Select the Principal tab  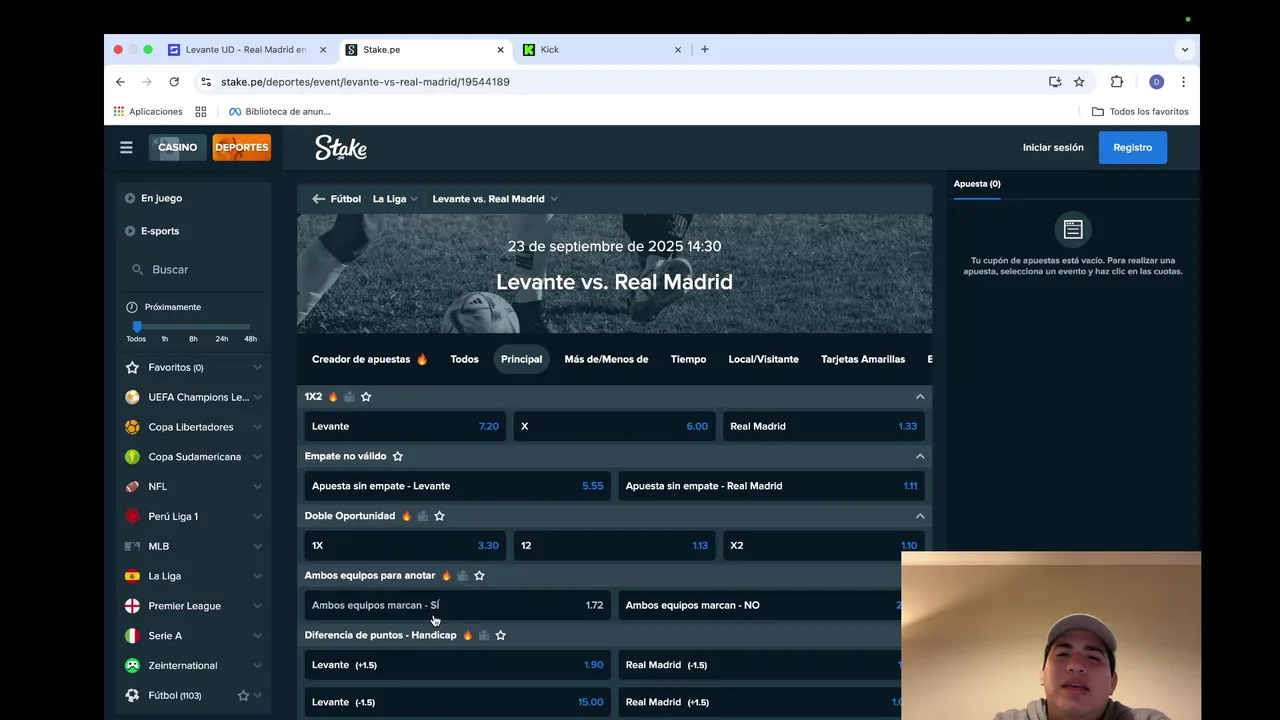coord(522,359)
